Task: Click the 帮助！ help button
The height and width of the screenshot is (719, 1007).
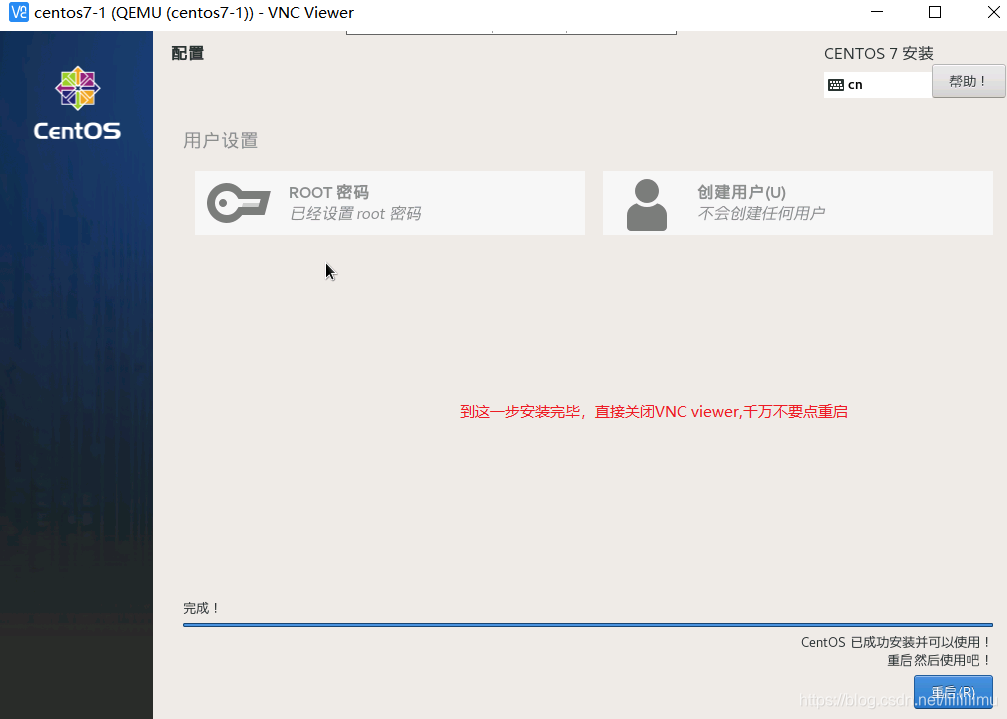Action: pyautogui.click(x=968, y=82)
